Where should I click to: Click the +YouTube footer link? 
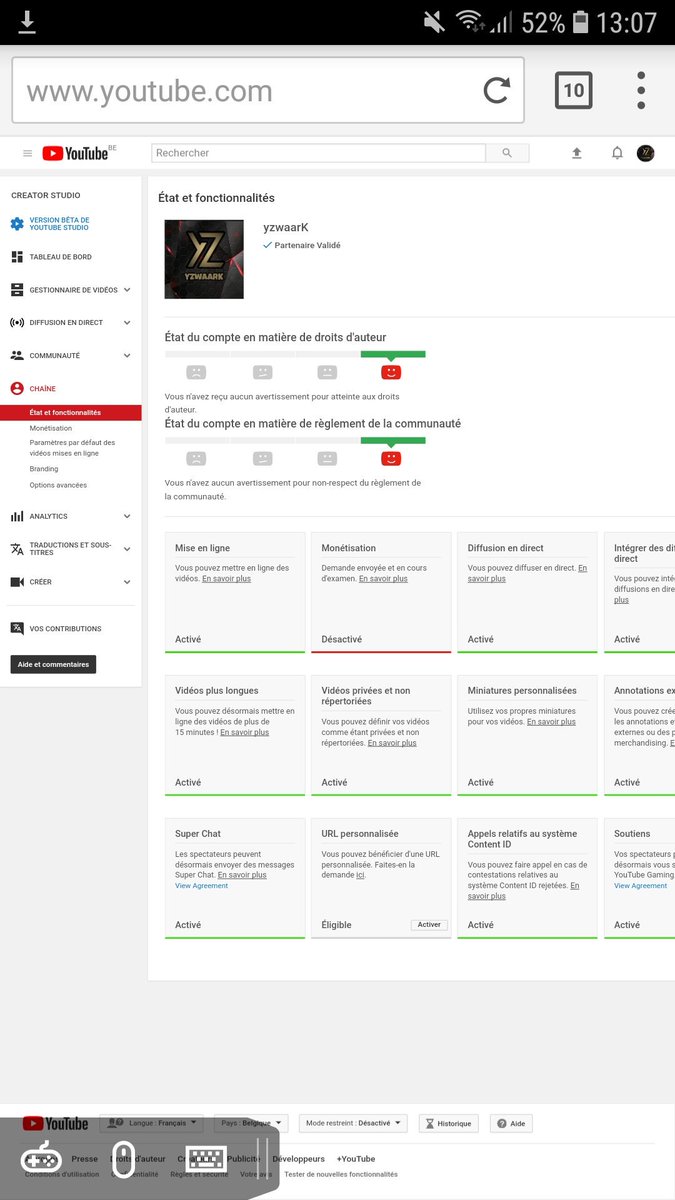[x=355, y=1159]
